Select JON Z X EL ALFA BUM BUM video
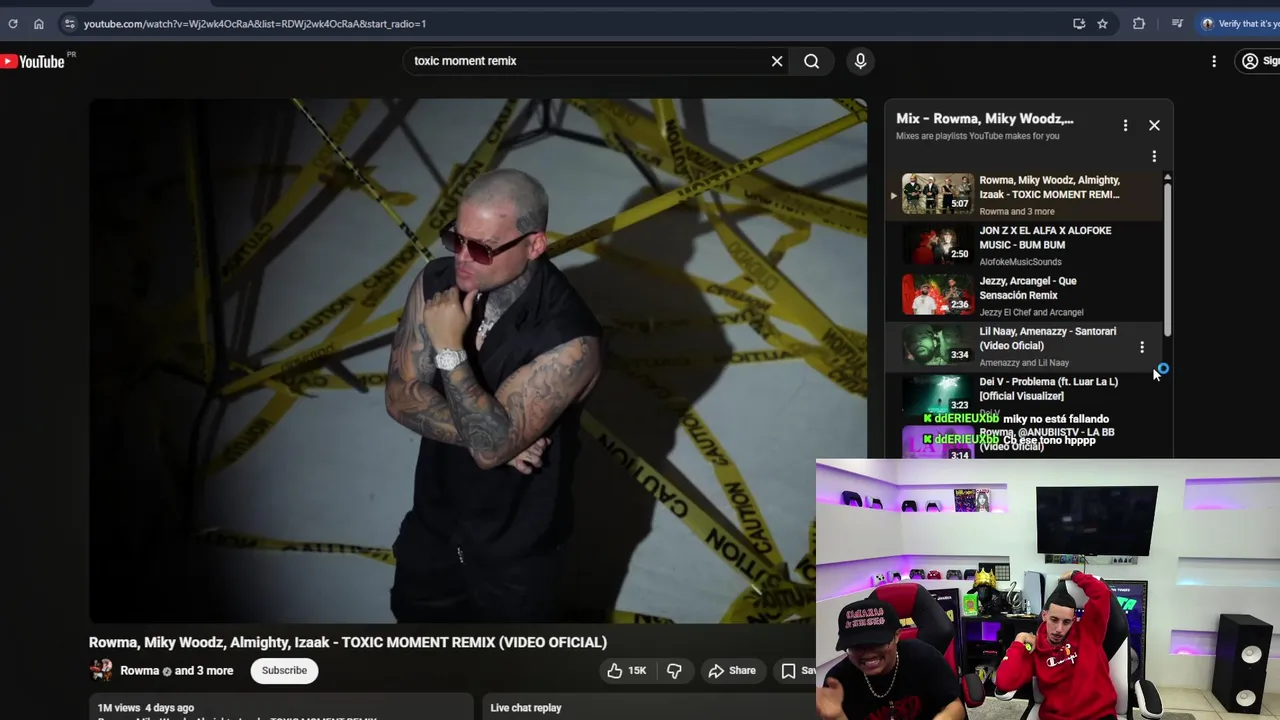This screenshot has height=720, width=1280. 1025,245
